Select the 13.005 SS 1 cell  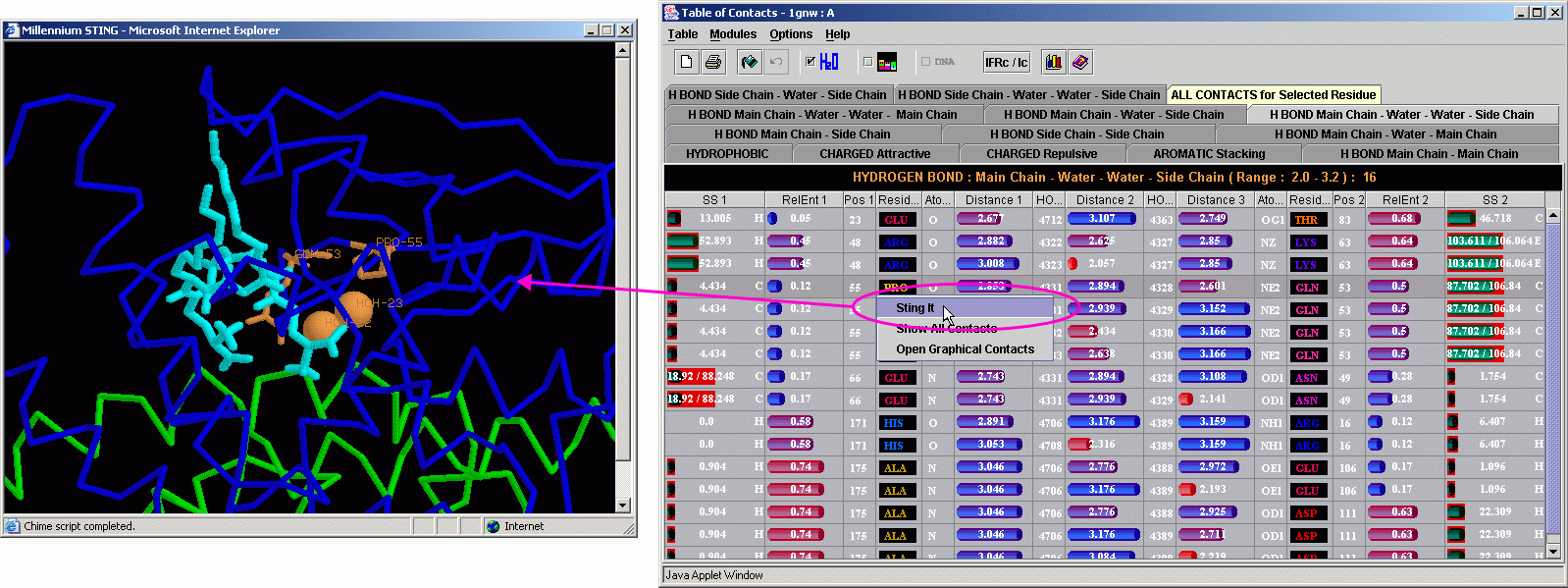click(x=715, y=219)
